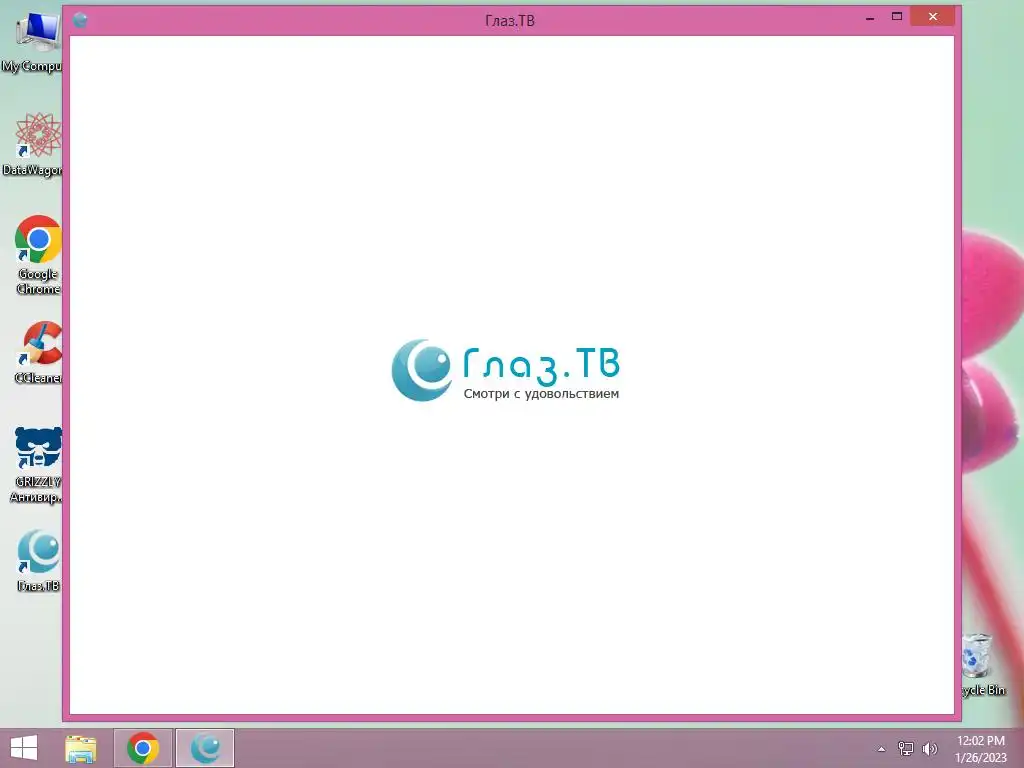Click the Глаз.ТВ window title-bar icon
This screenshot has height=768, width=1024.
[x=80, y=20]
